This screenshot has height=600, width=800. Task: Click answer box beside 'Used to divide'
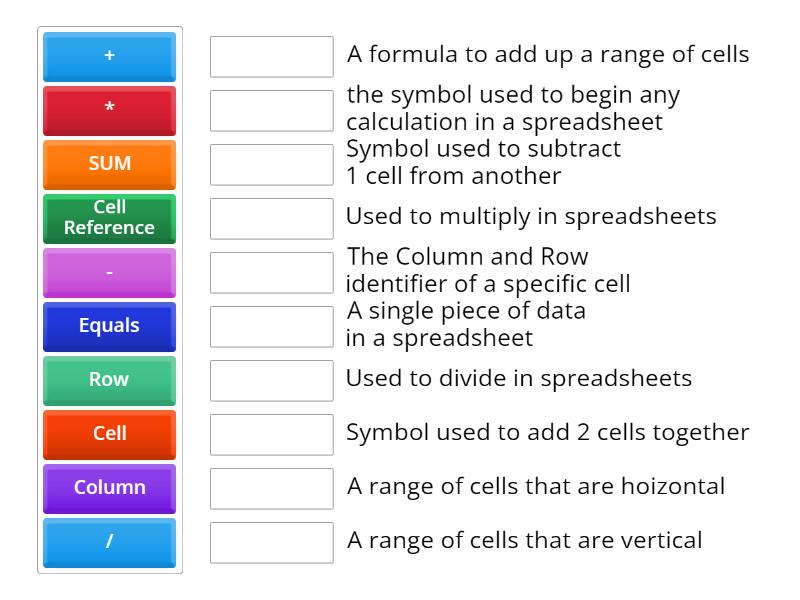[x=271, y=381]
